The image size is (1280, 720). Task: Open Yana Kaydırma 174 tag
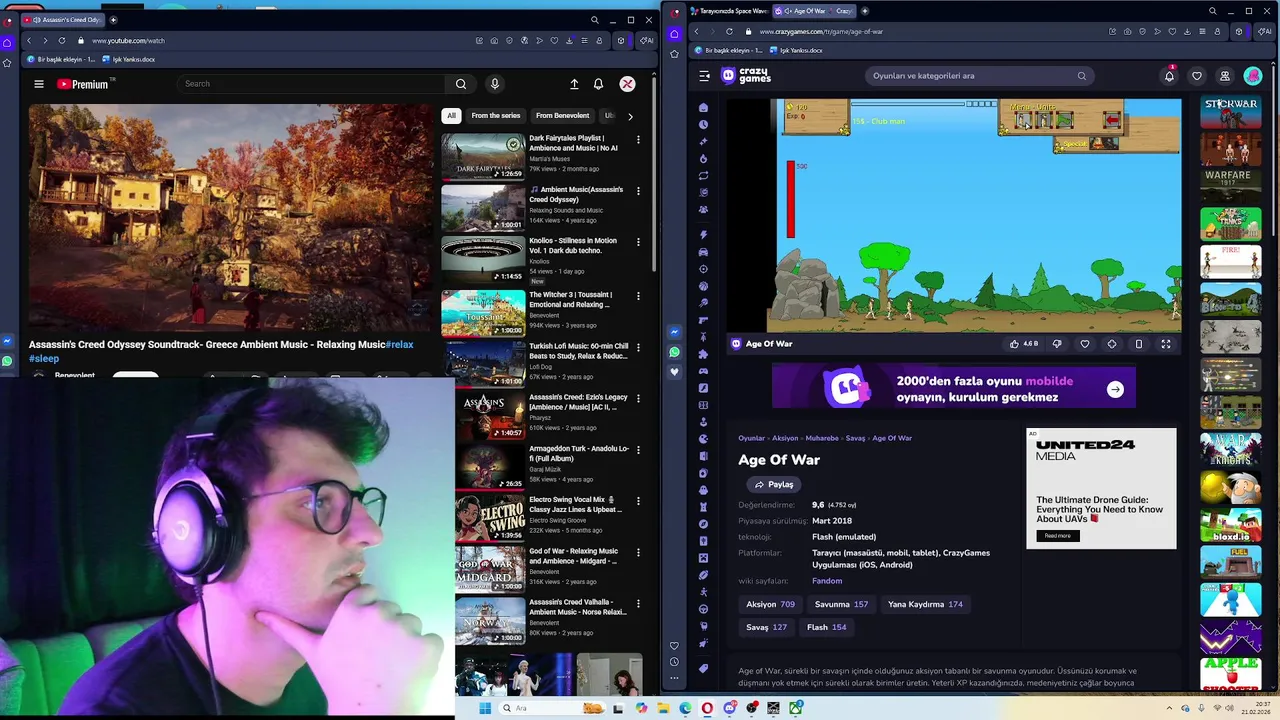pos(925,604)
